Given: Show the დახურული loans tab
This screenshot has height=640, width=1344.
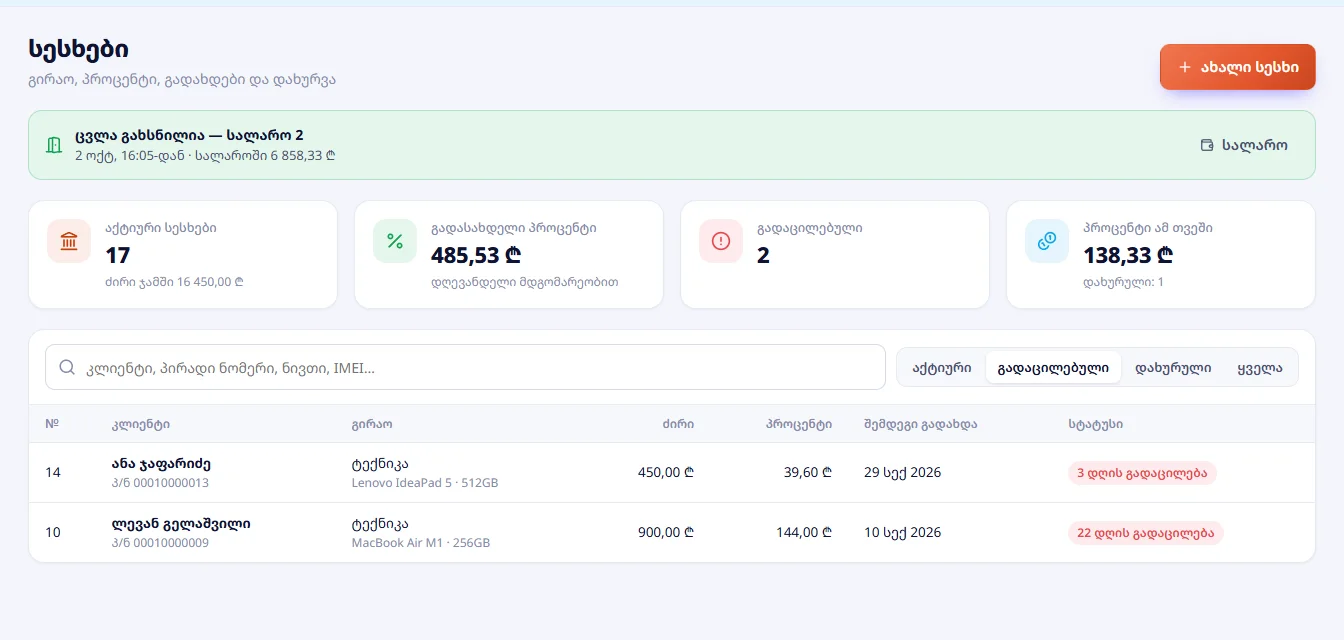Looking at the screenshot, I should pyautogui.click(x=1173, y=367).
